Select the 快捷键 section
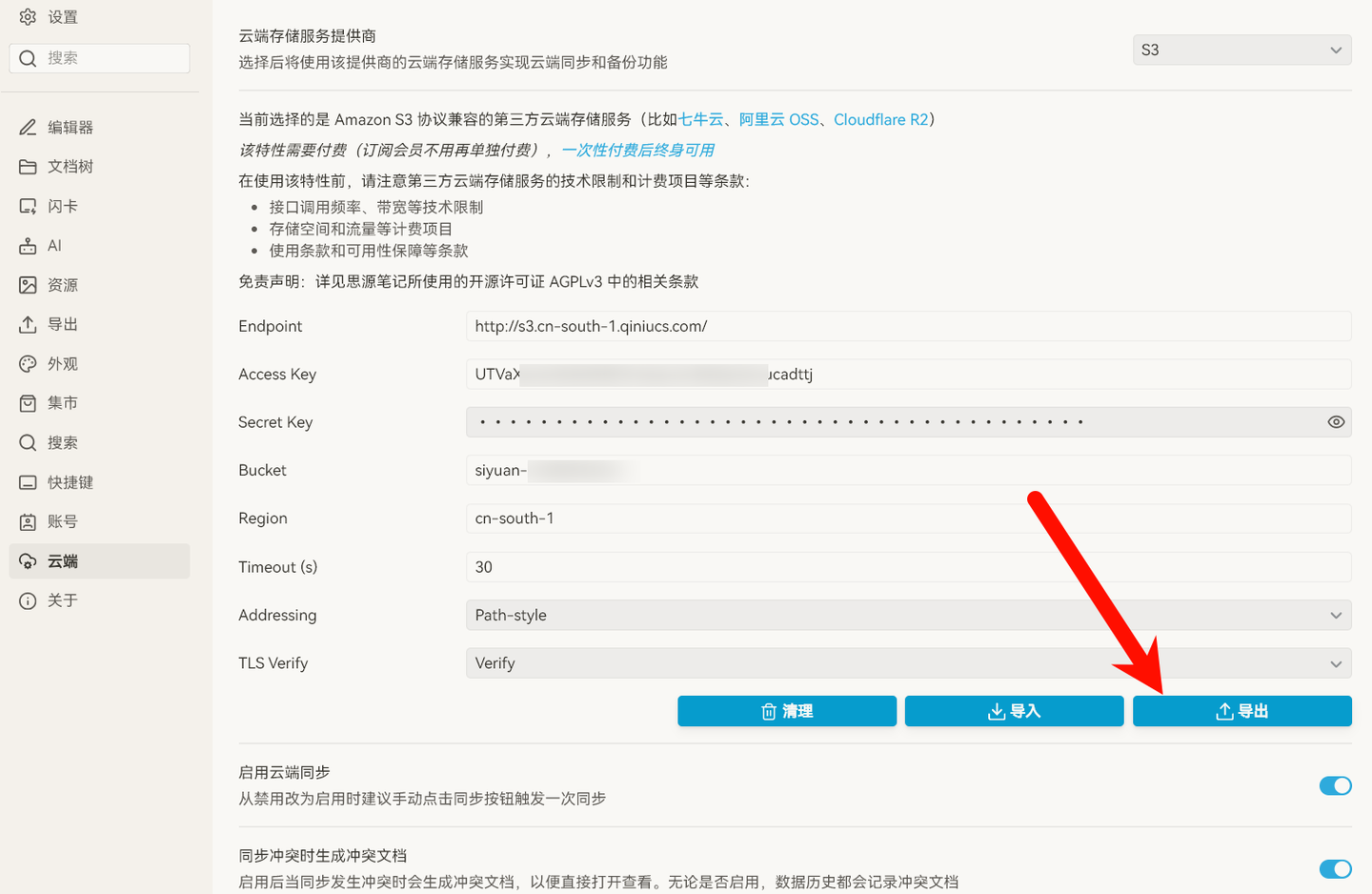The width and height of the screenshot is (1372, 894). pos(100,482)
